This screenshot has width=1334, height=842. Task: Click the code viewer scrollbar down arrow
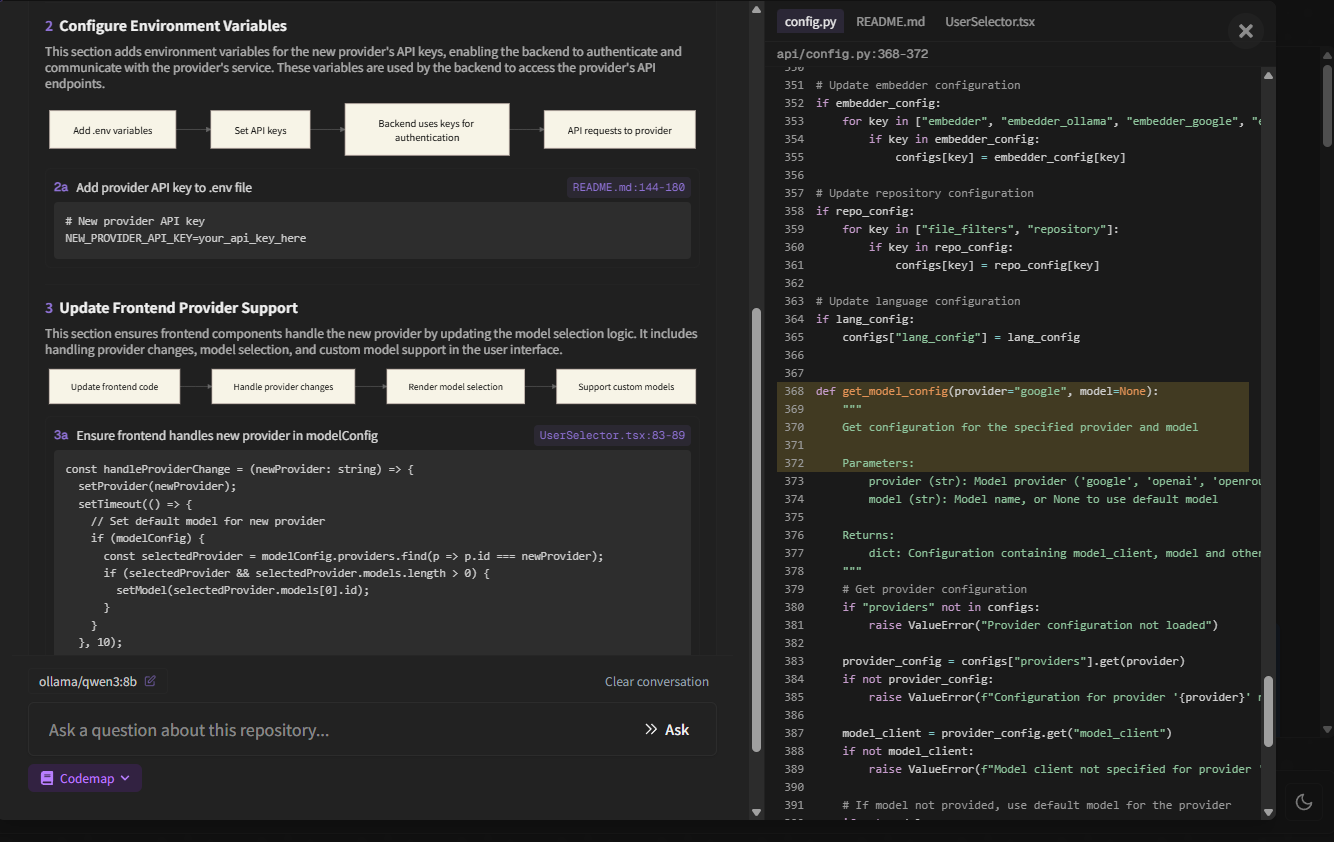click(x=1268, y=811)
